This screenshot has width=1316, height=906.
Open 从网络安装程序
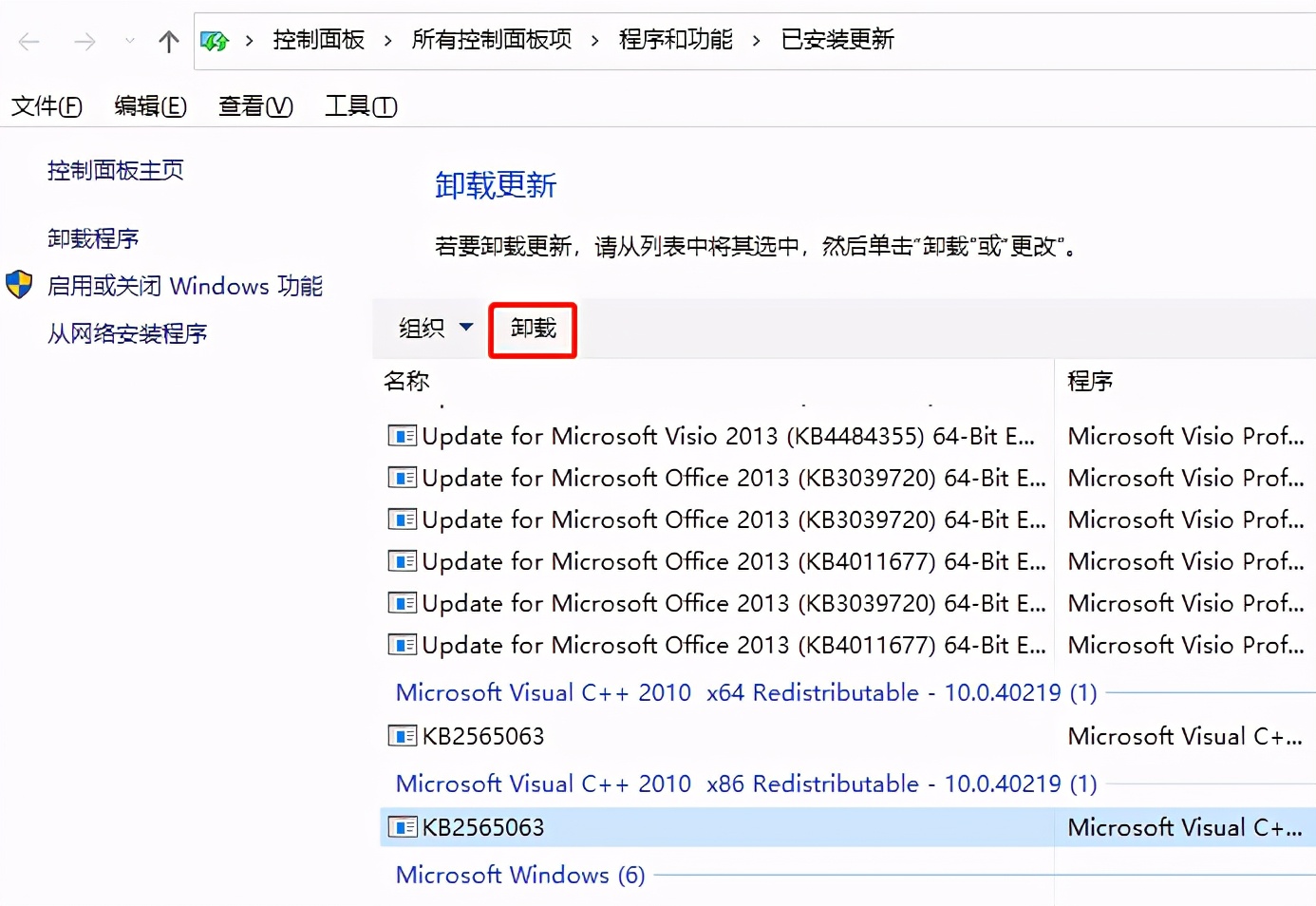click(x=126, y=333)
